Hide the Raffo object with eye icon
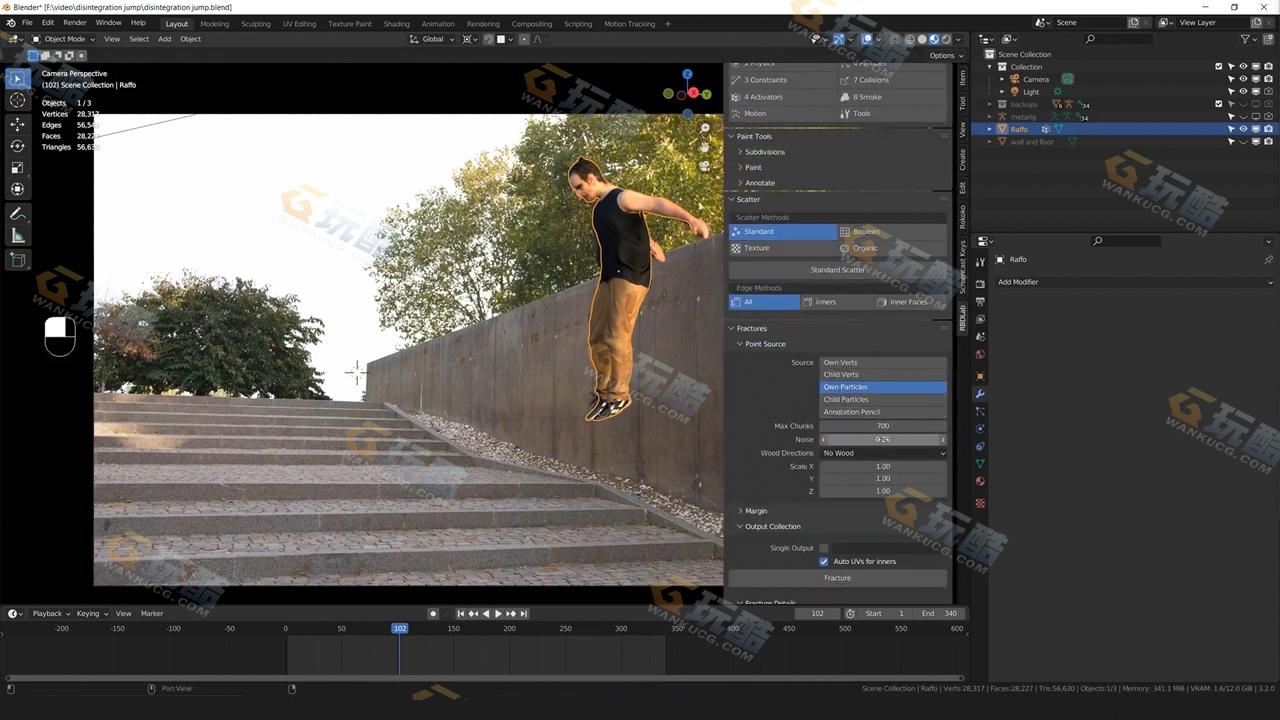 1243,129
